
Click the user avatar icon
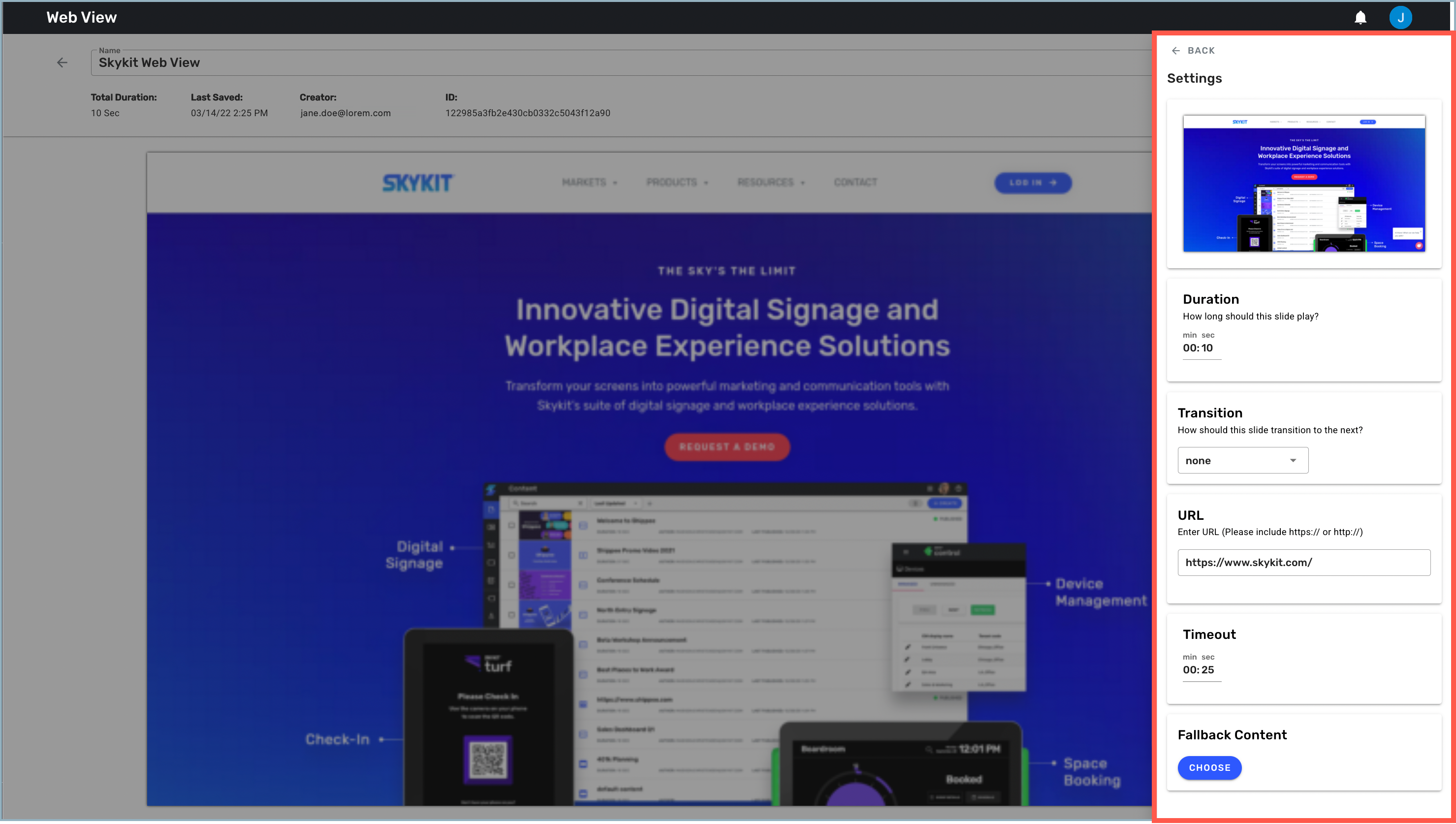(1400, 17)
